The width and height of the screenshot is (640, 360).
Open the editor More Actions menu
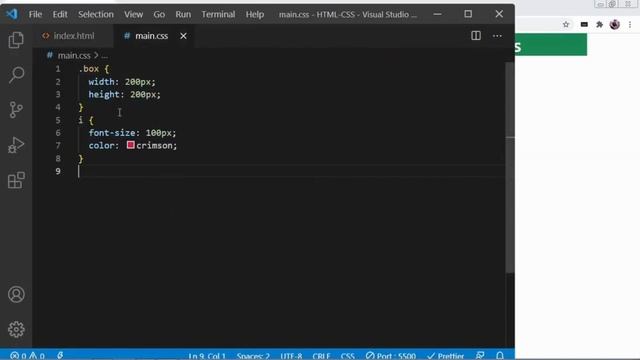click(x=497, y=36)
